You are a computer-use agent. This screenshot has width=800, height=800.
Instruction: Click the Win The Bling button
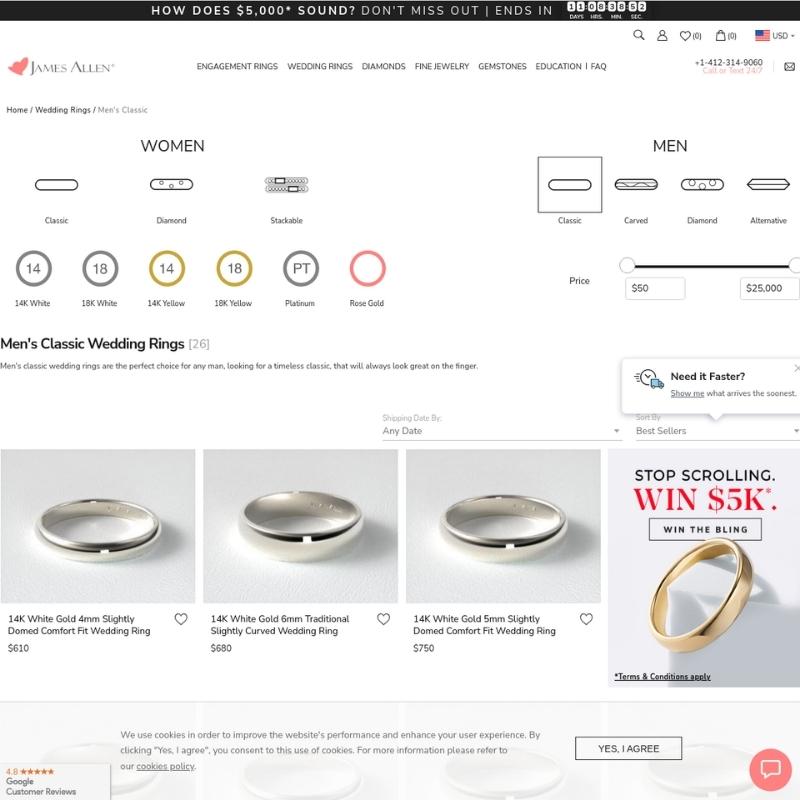tap(705, 529)
